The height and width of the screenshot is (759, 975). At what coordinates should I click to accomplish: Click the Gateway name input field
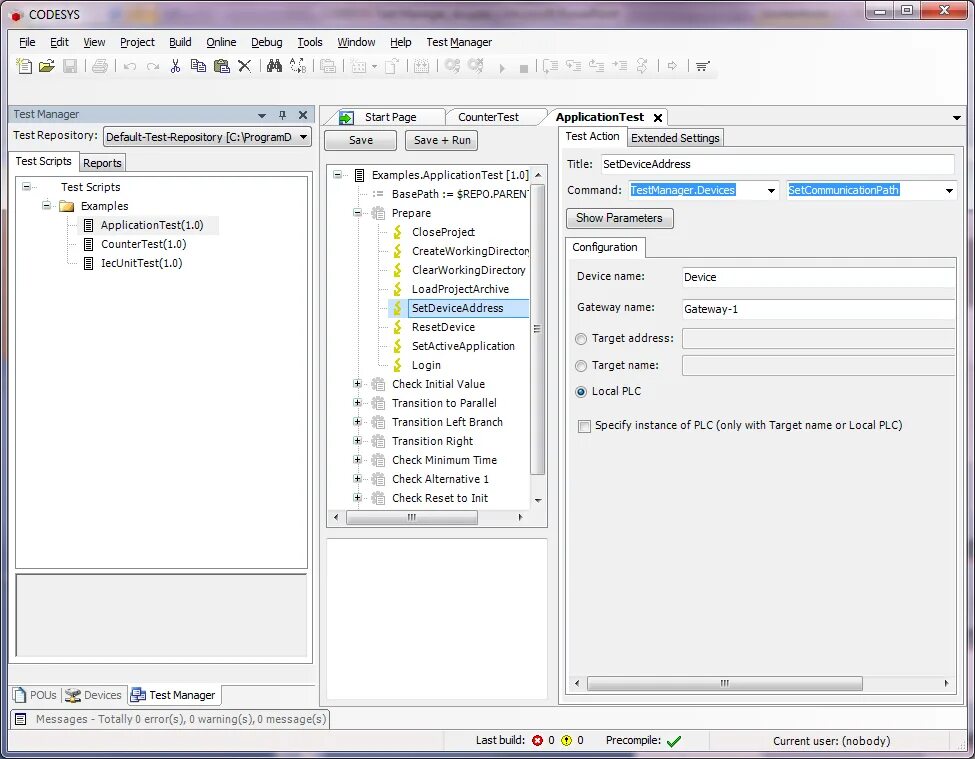tap(818, 309)
